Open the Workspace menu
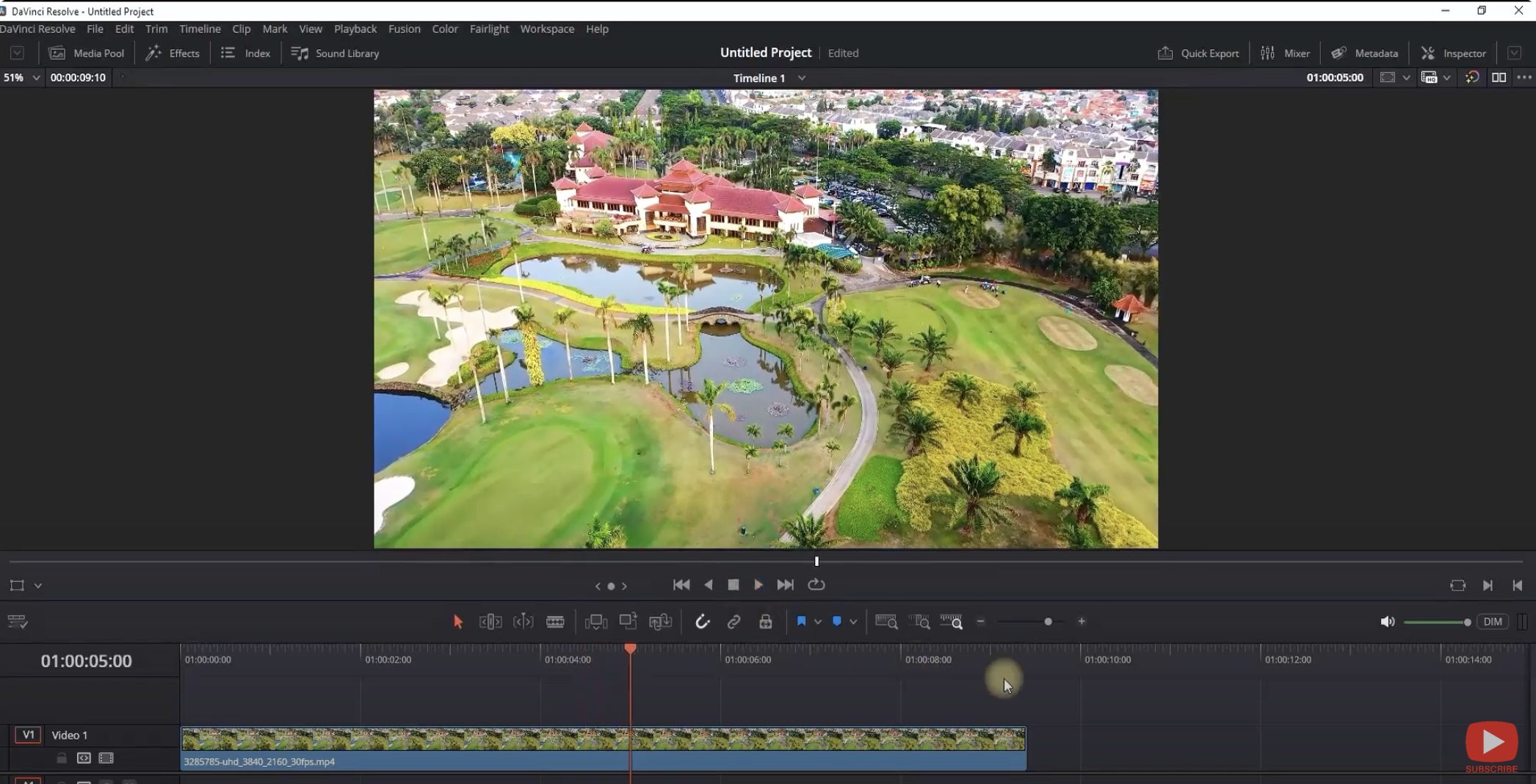This screenshot has width=1536, height=784. tap(546, 29)
